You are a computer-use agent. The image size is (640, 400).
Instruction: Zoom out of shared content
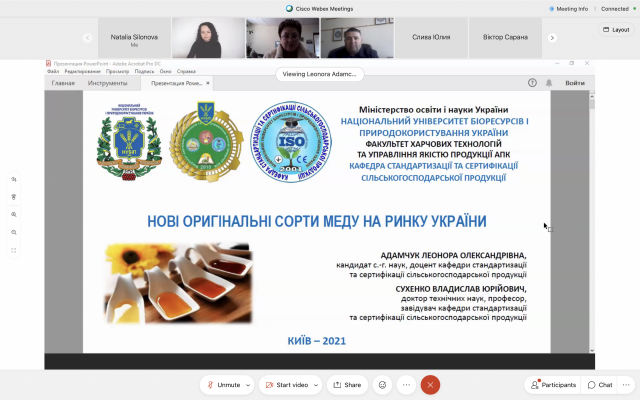14,233
